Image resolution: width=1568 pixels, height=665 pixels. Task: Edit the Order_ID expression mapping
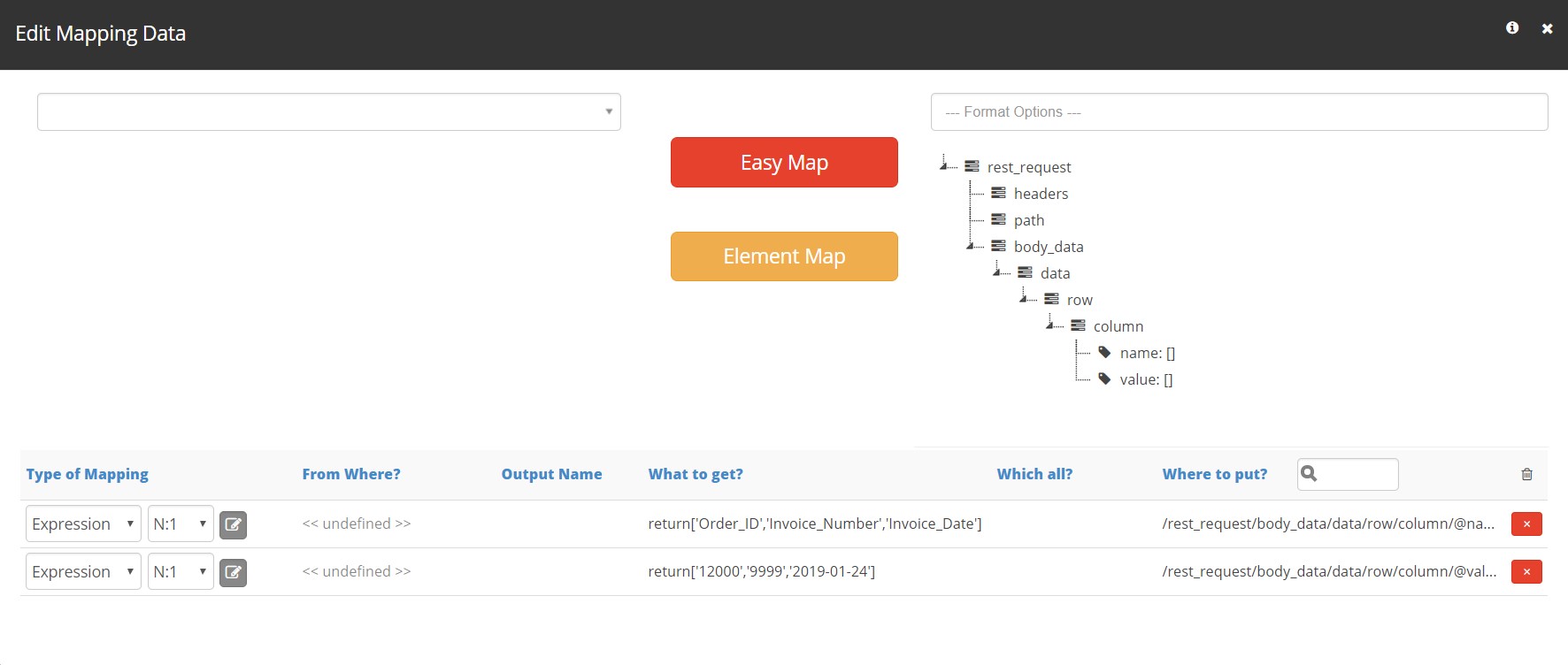pyautogui.click(x=233, y=524)
